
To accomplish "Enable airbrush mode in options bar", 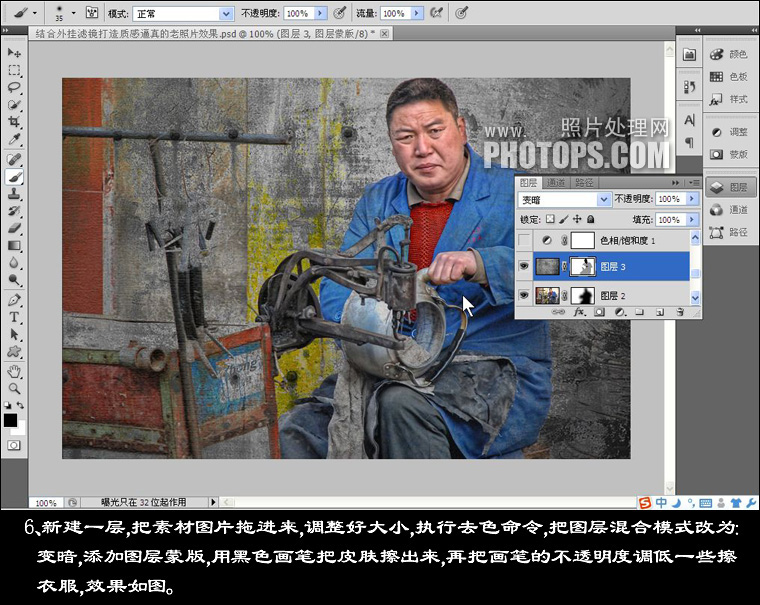I will pos(437,13).
